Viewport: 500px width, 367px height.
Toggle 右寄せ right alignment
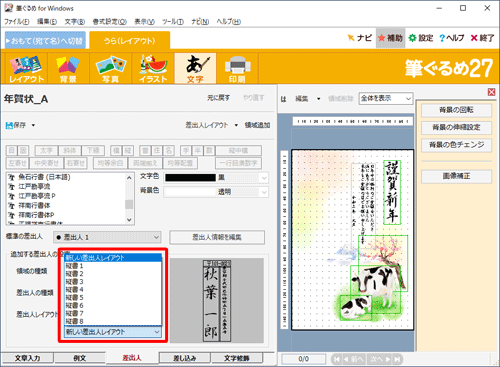pos(76,163)
